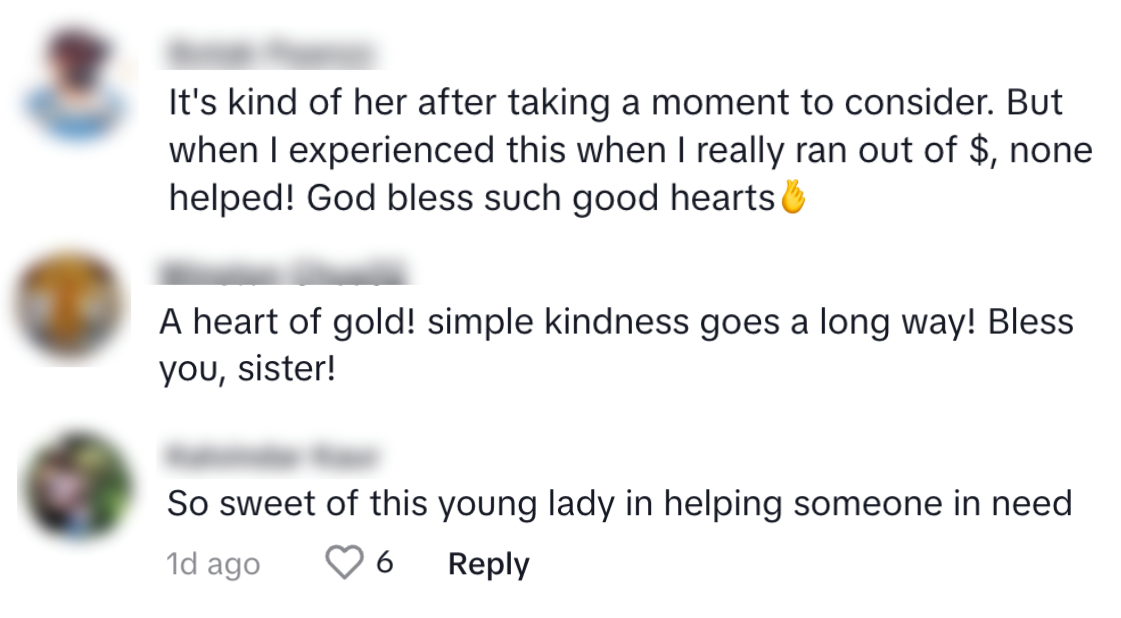Click avatar beside "A heart of gold!" comment
The width and height of the screenshot is (1121, 618).
click(x=70, y=304)
